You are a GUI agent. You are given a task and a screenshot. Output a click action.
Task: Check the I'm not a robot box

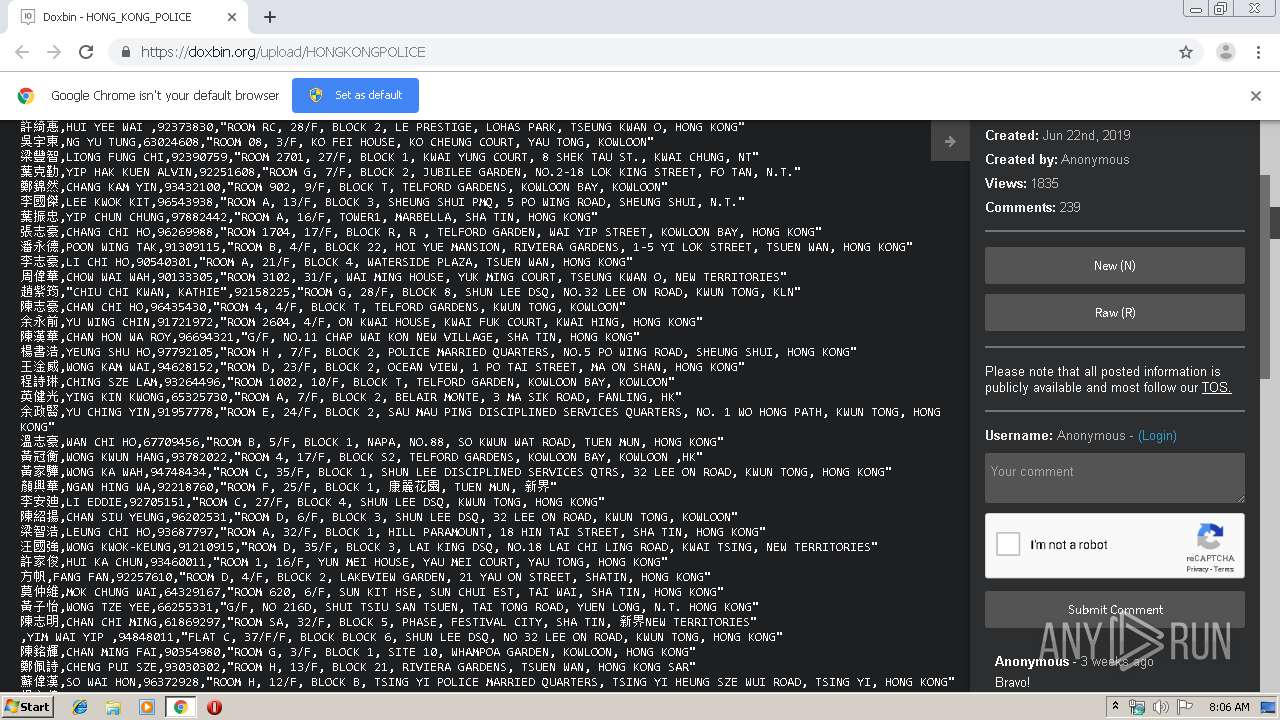coord(1009,545)
